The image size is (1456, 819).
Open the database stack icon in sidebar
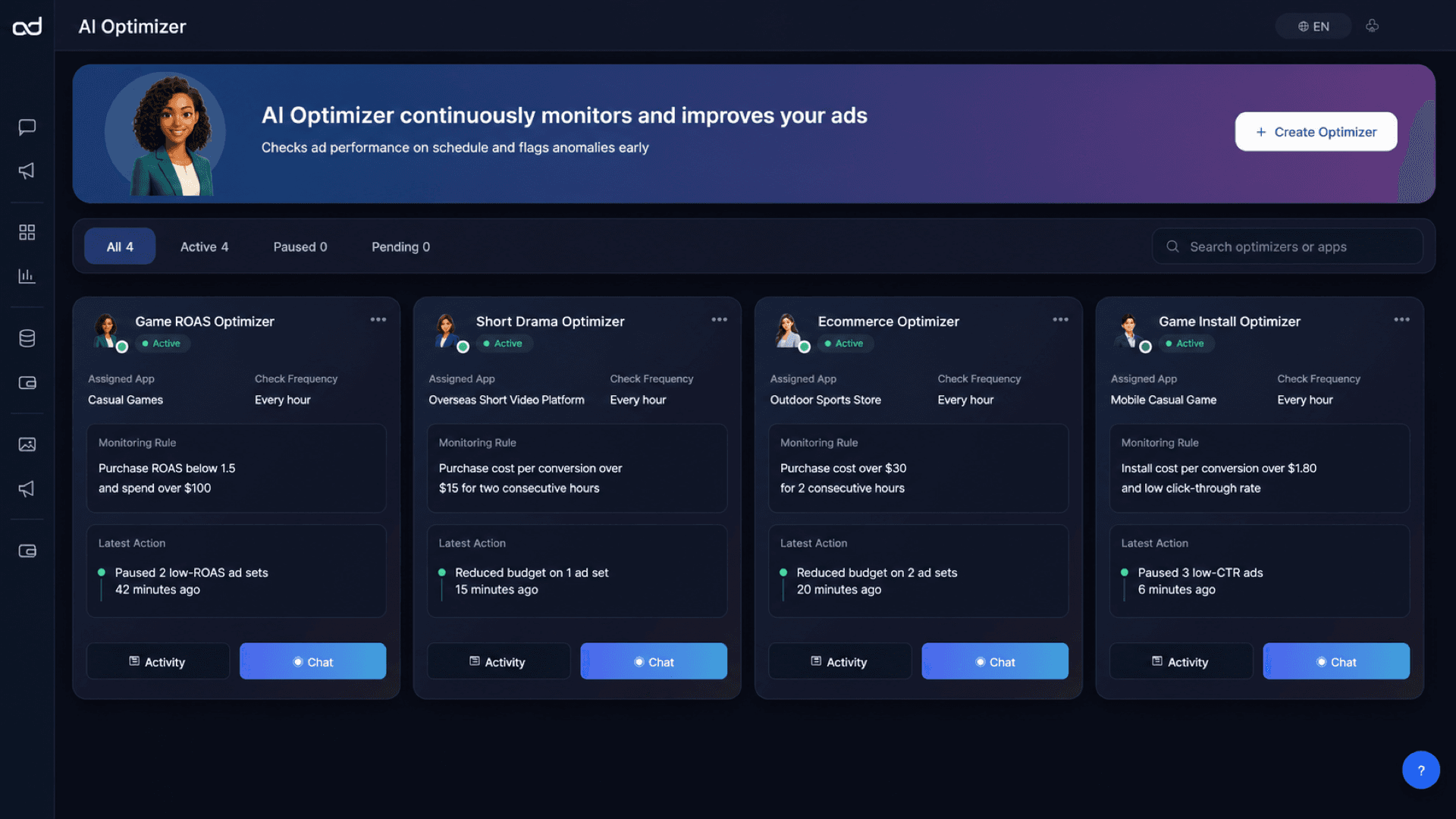click(x=27, y=338)
